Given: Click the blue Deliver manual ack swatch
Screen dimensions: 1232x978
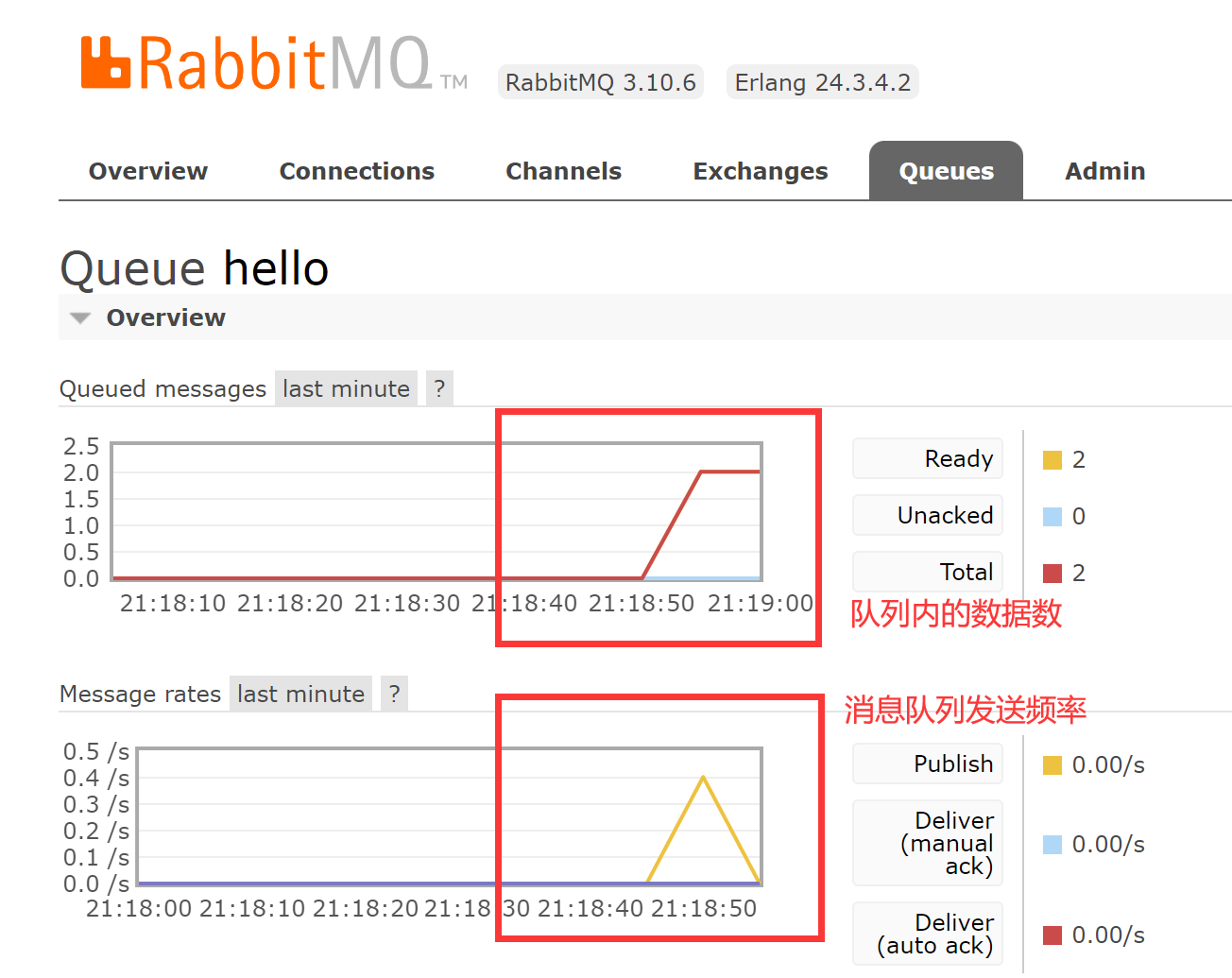Looking at the screenshot, I should [x=1052, y=845].
